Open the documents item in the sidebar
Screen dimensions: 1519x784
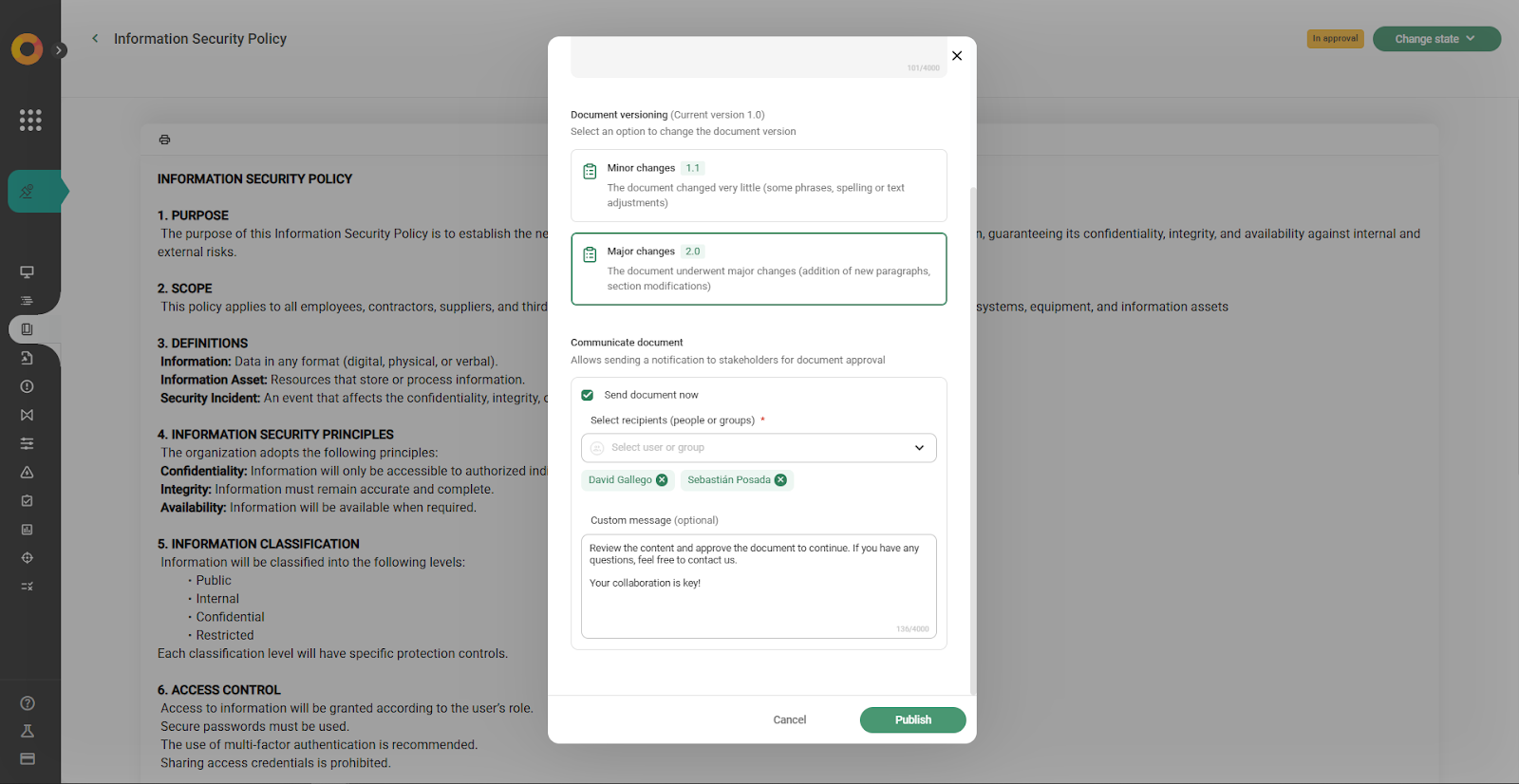point(28,329)
